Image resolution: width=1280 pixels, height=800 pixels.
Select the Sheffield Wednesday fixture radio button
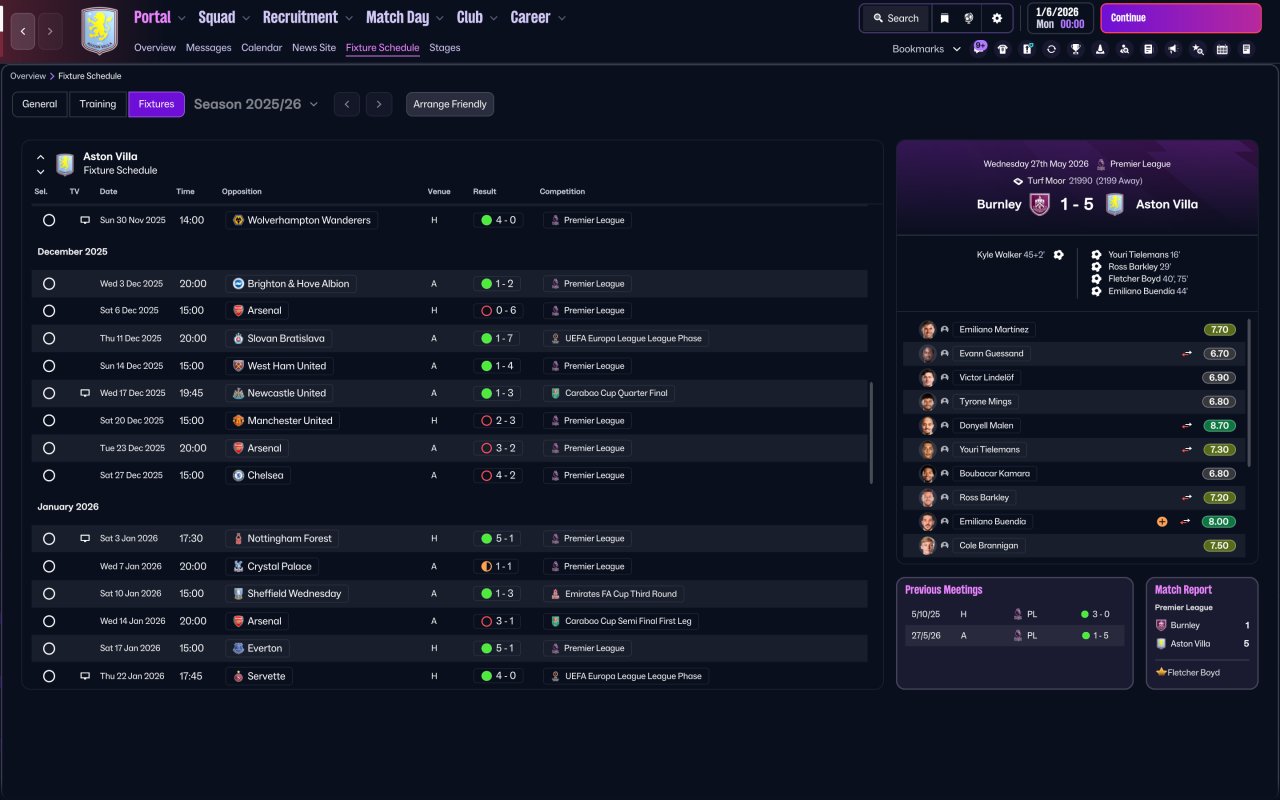pos(49,594)
